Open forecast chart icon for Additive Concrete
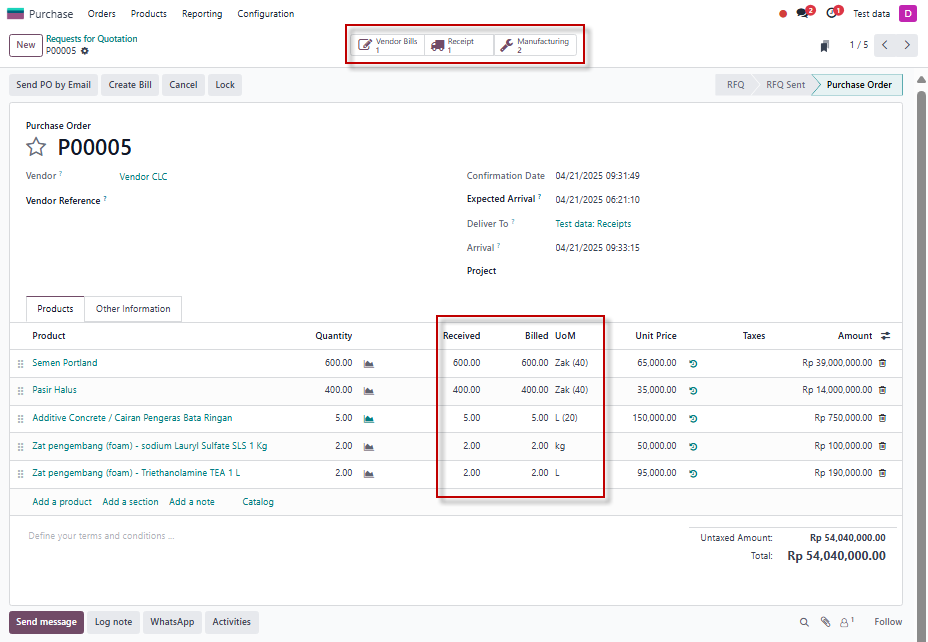 pos(369,418)
